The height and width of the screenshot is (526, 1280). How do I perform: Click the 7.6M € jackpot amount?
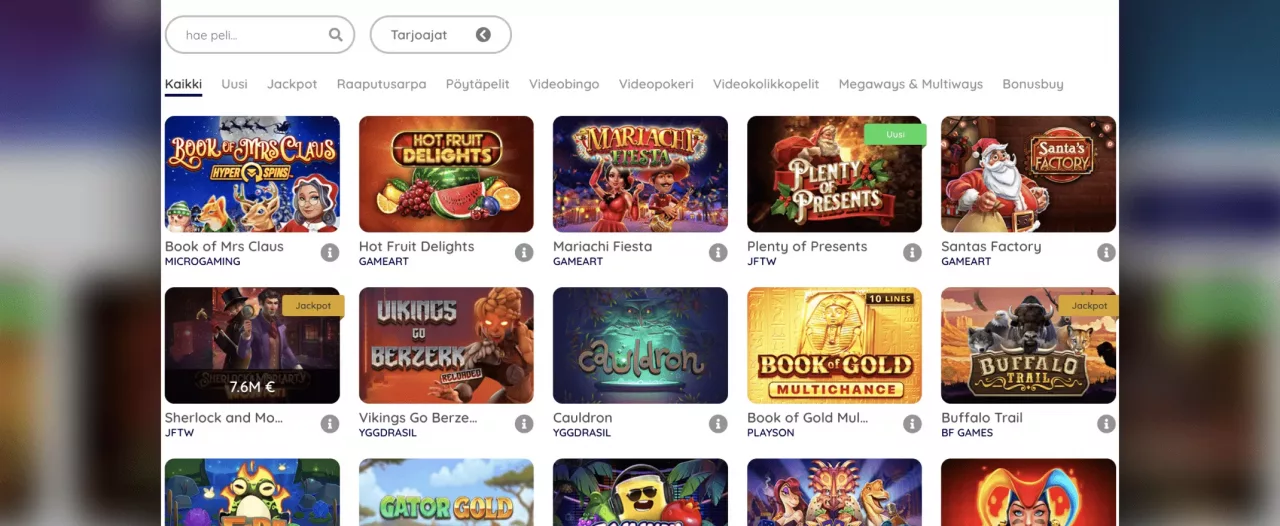pyautogui.click(x=252, y=386)
